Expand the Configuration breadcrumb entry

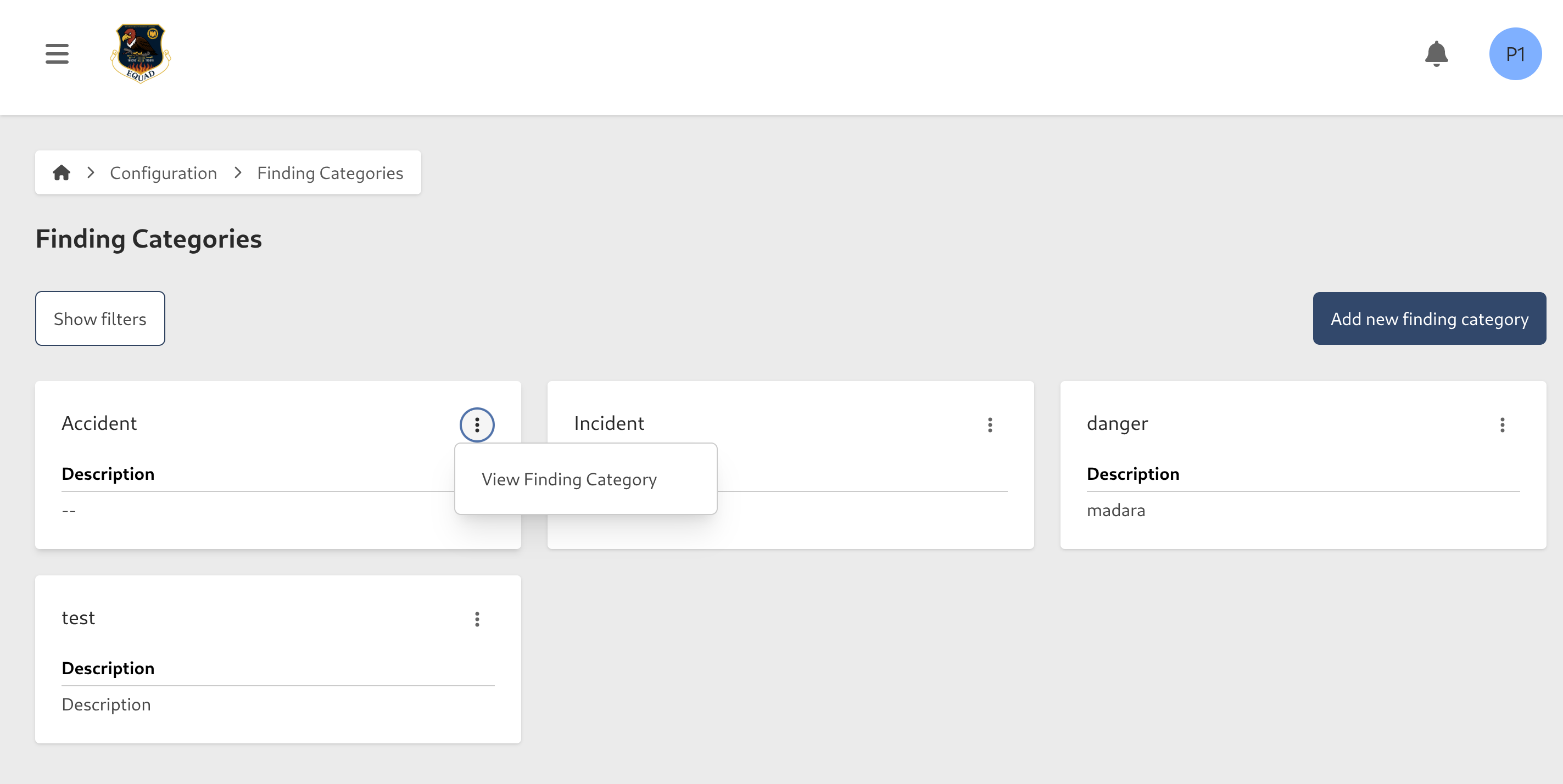click(163, 172)
